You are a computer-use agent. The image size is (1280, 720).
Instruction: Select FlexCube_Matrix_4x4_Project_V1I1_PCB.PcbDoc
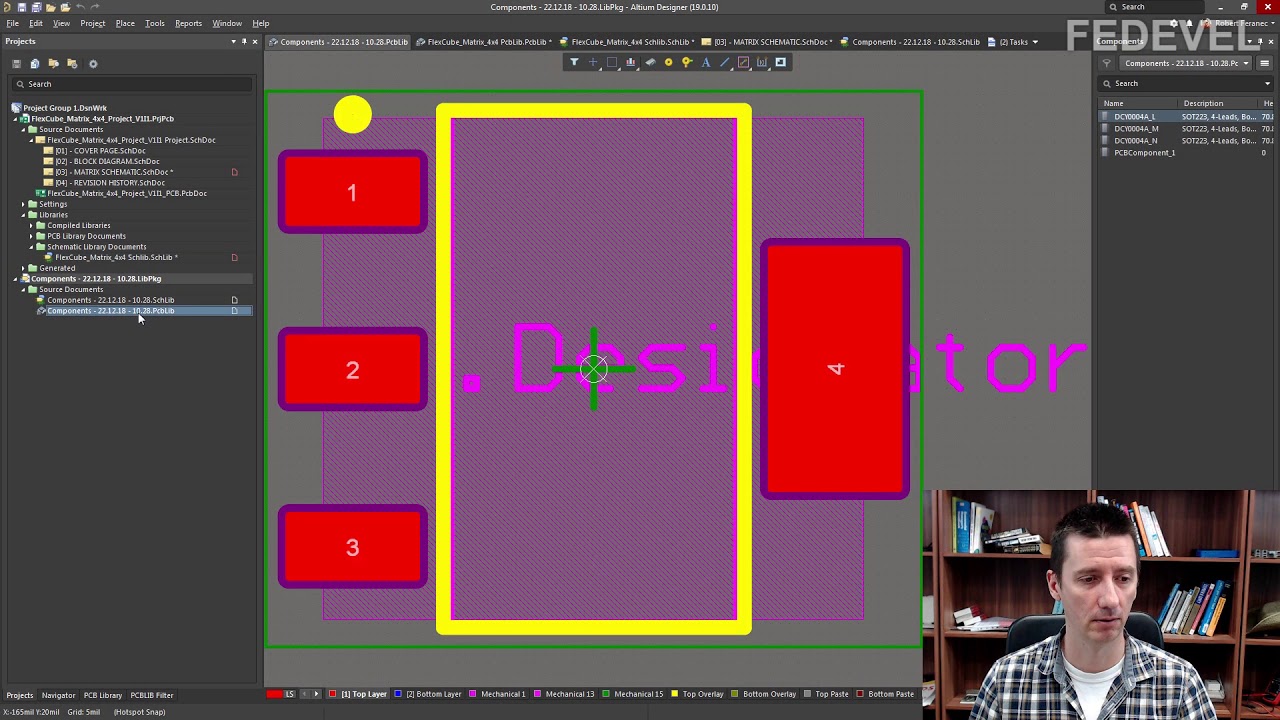click(127, 193)
